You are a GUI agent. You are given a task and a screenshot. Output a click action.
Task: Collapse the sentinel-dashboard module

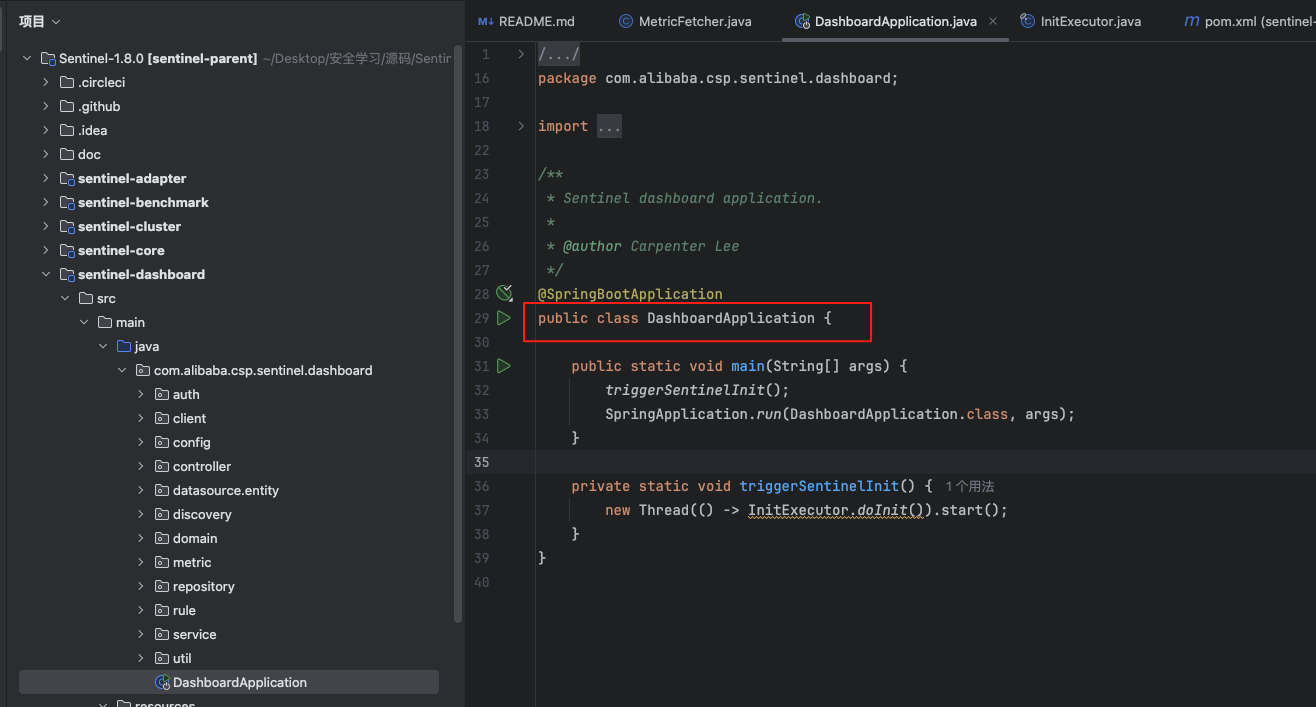coord(46,275)
